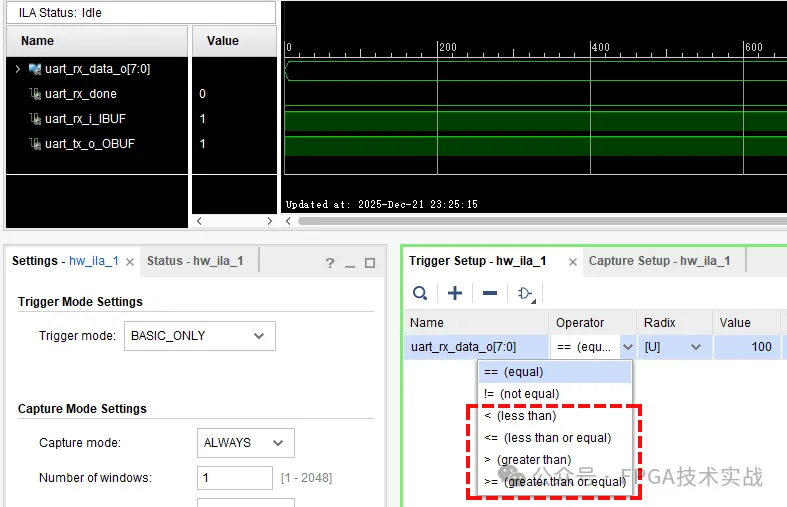Click the help question mark in Settings panel
Image resolution: width=787 pixels, height=507 pixels.
pos(330,263)
